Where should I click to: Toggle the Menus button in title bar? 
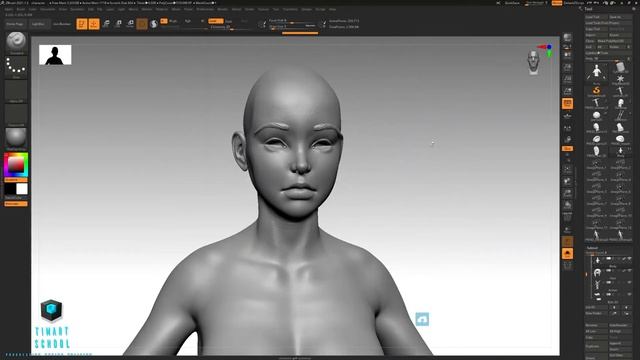pyautogui.click(x=557, y=3)
